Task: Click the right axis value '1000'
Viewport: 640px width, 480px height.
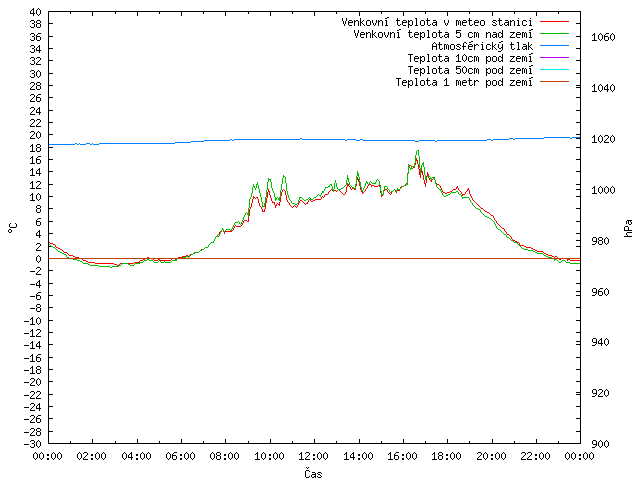Action: click(603, 190)
